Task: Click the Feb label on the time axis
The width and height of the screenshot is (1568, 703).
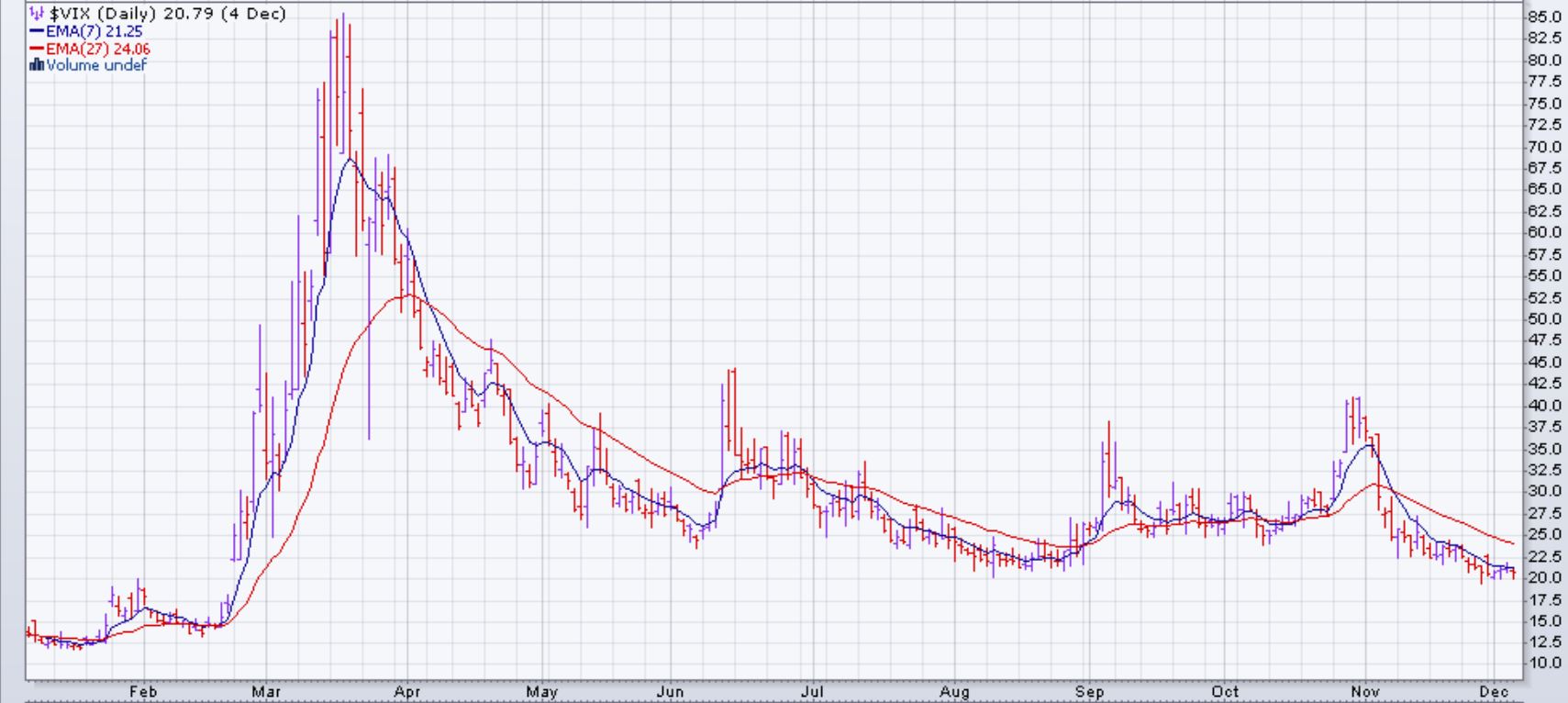Action: [x=142, y=692]
